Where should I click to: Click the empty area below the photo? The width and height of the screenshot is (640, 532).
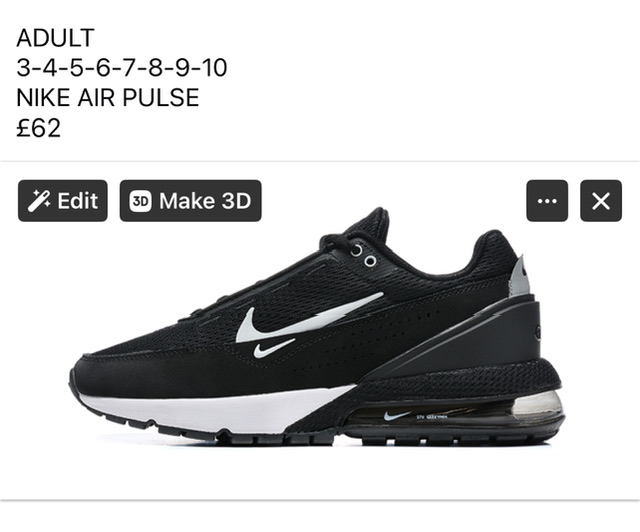click(x=320, y=516)
